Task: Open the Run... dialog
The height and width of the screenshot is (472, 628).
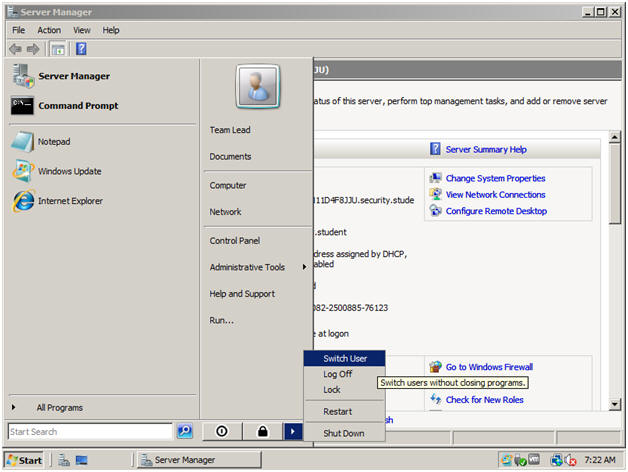Action: [x=222, y=320]
